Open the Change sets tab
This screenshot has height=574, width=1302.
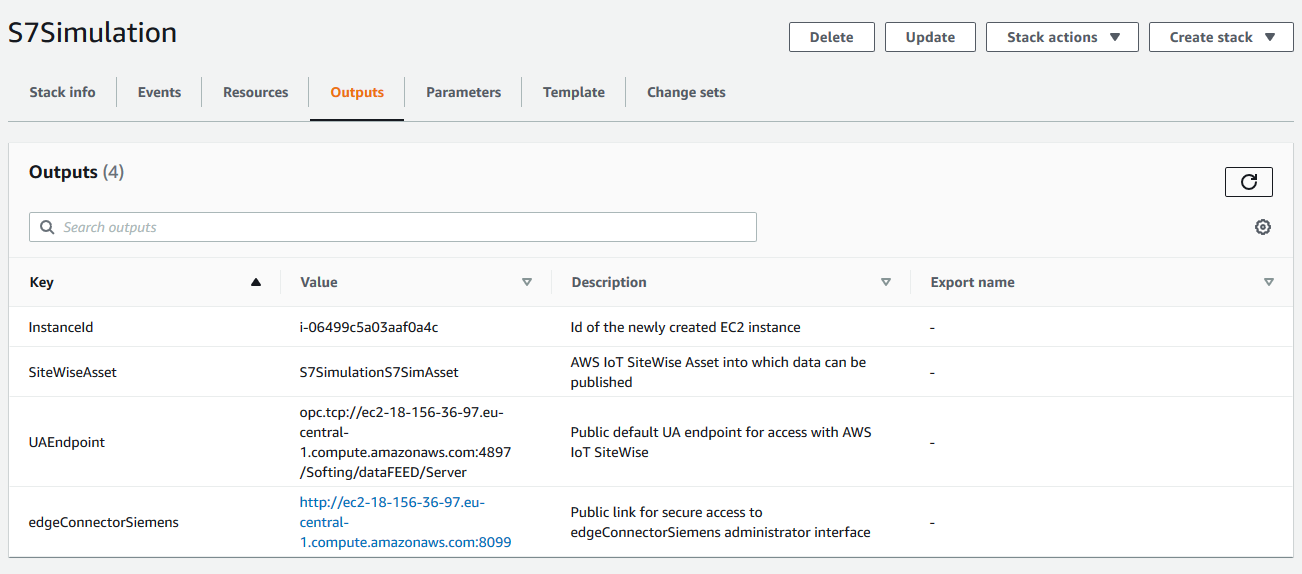point(686,92)
